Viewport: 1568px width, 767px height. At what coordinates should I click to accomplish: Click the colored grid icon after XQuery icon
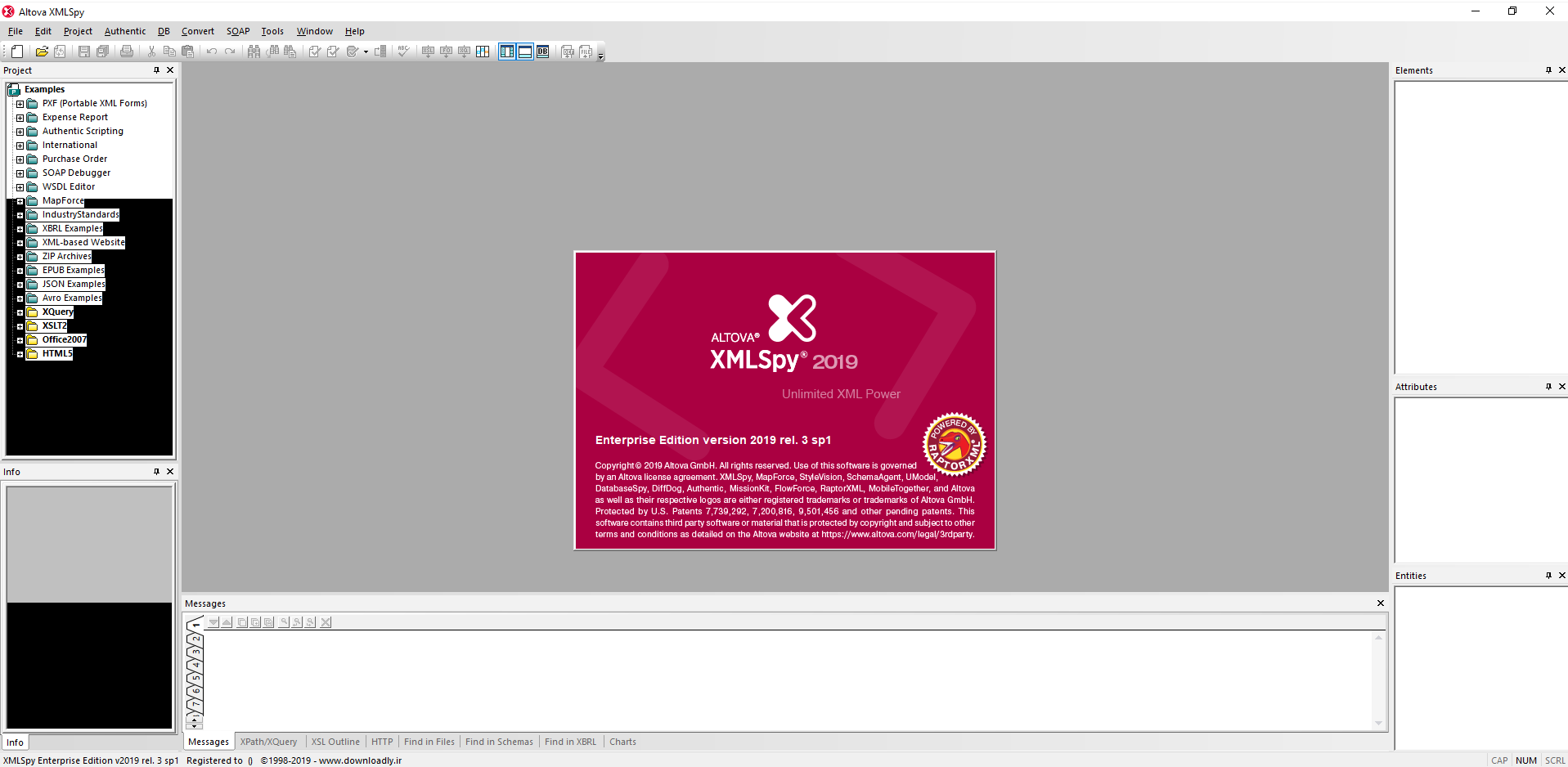click(x=483, y=52)
